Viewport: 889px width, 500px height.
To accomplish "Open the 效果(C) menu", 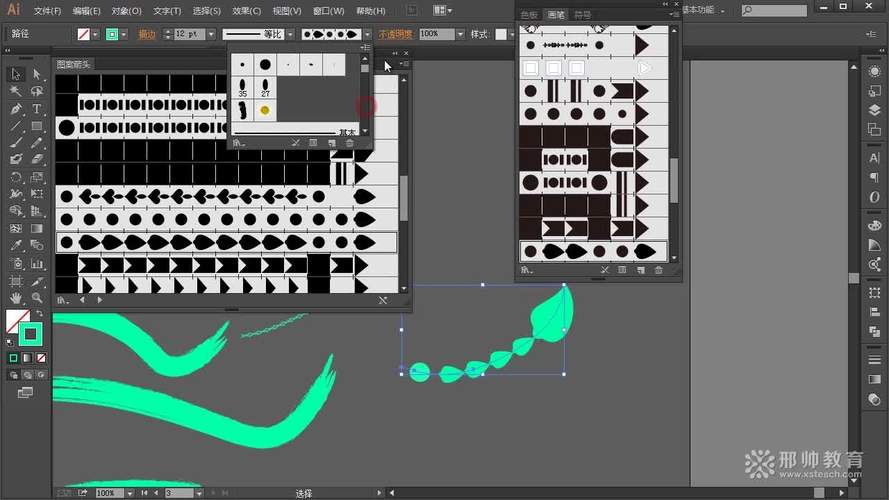I will 246,11.
